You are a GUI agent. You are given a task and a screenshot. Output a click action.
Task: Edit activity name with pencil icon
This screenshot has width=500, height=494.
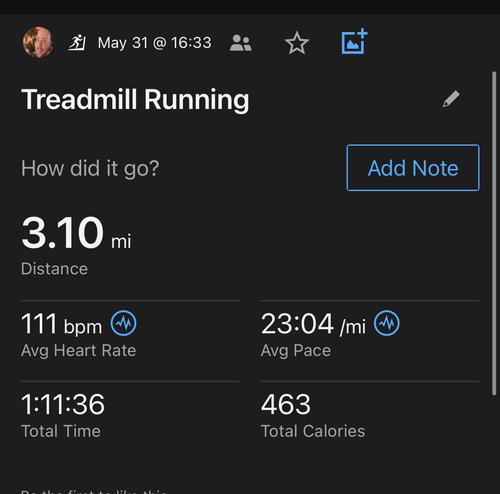451,99
